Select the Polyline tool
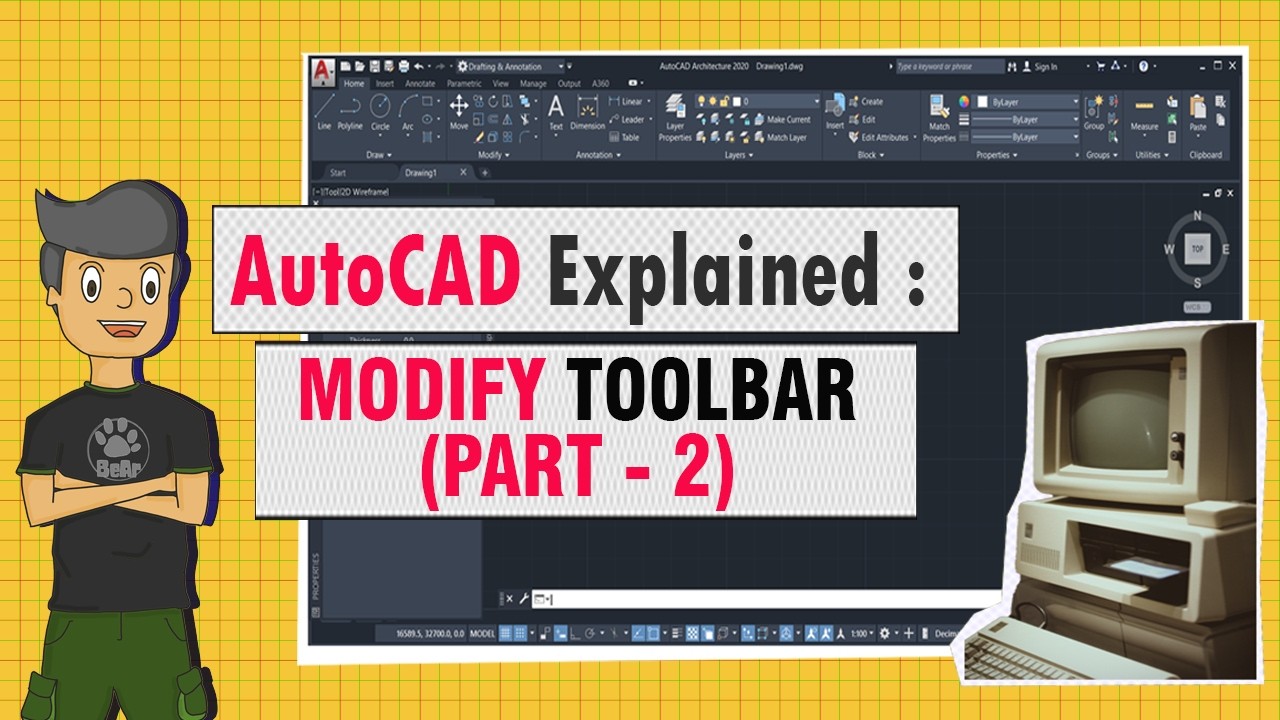 (x=350, y=113)
